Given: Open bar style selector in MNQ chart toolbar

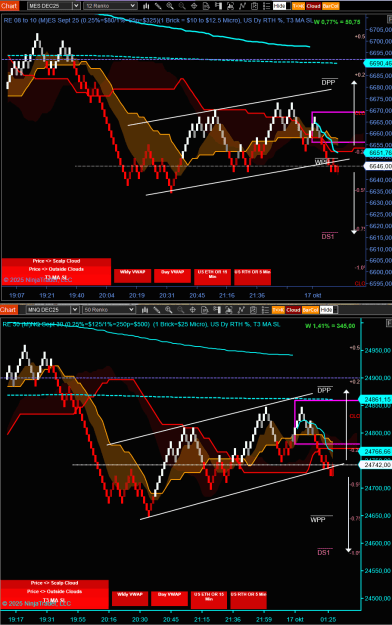Looking at the screenshot, I should tap(145, 310).
